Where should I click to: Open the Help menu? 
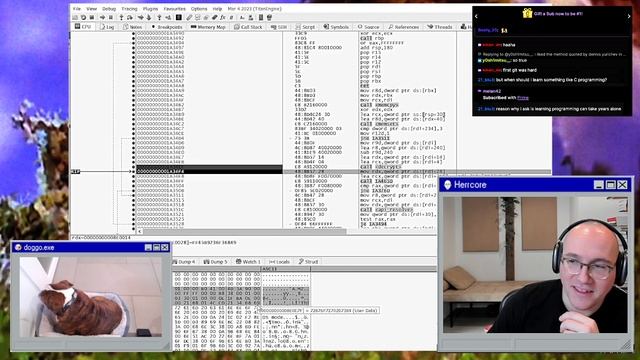point(217,9)
